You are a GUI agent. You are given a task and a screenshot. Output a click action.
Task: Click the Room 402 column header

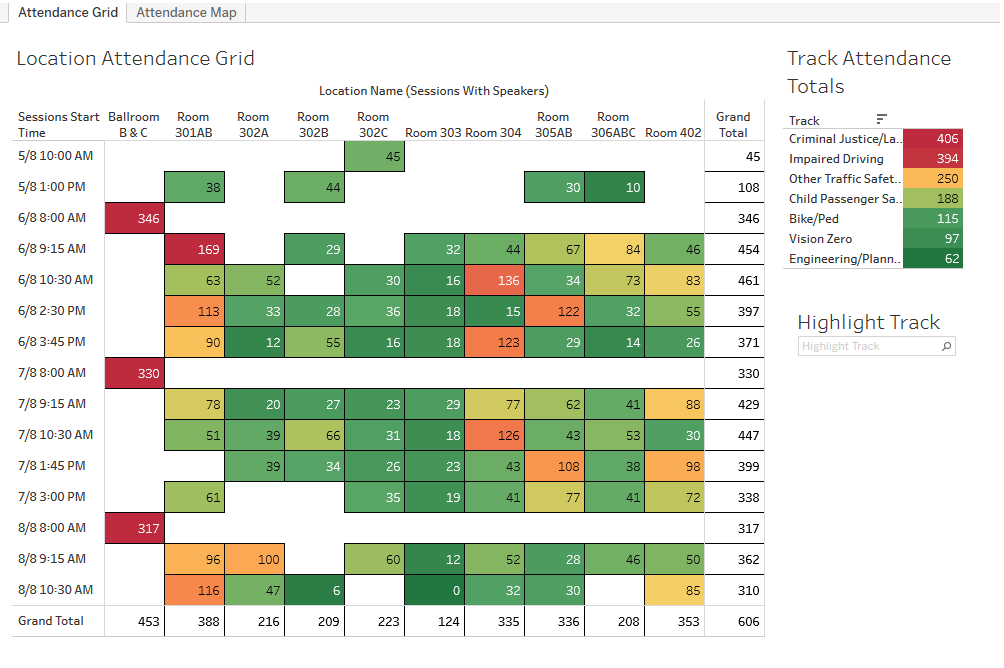[673, 132]
